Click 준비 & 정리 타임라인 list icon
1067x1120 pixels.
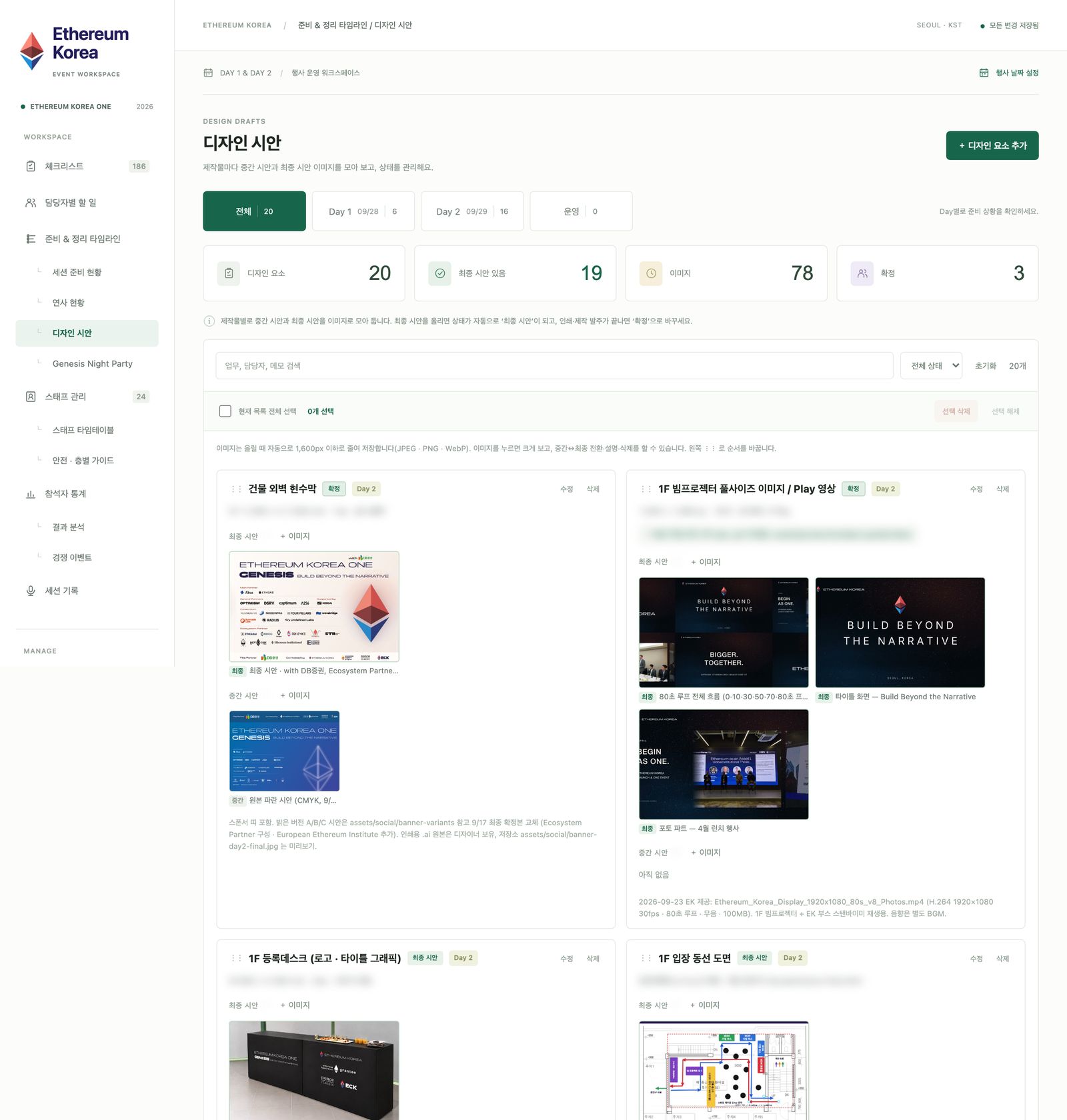coord(31,239)
